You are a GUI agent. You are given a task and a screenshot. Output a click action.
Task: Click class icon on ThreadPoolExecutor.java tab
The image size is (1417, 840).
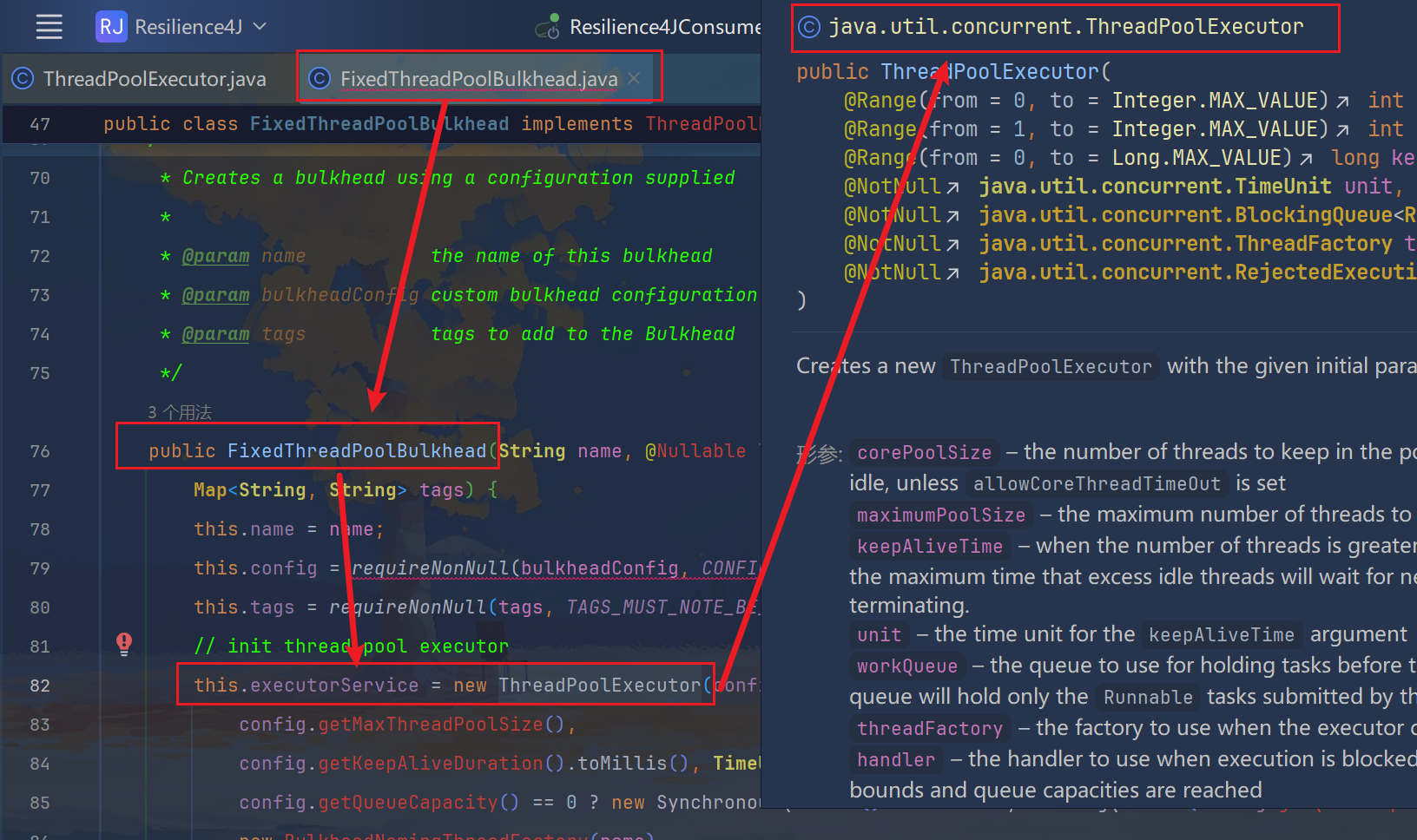[x=23, y=79]
